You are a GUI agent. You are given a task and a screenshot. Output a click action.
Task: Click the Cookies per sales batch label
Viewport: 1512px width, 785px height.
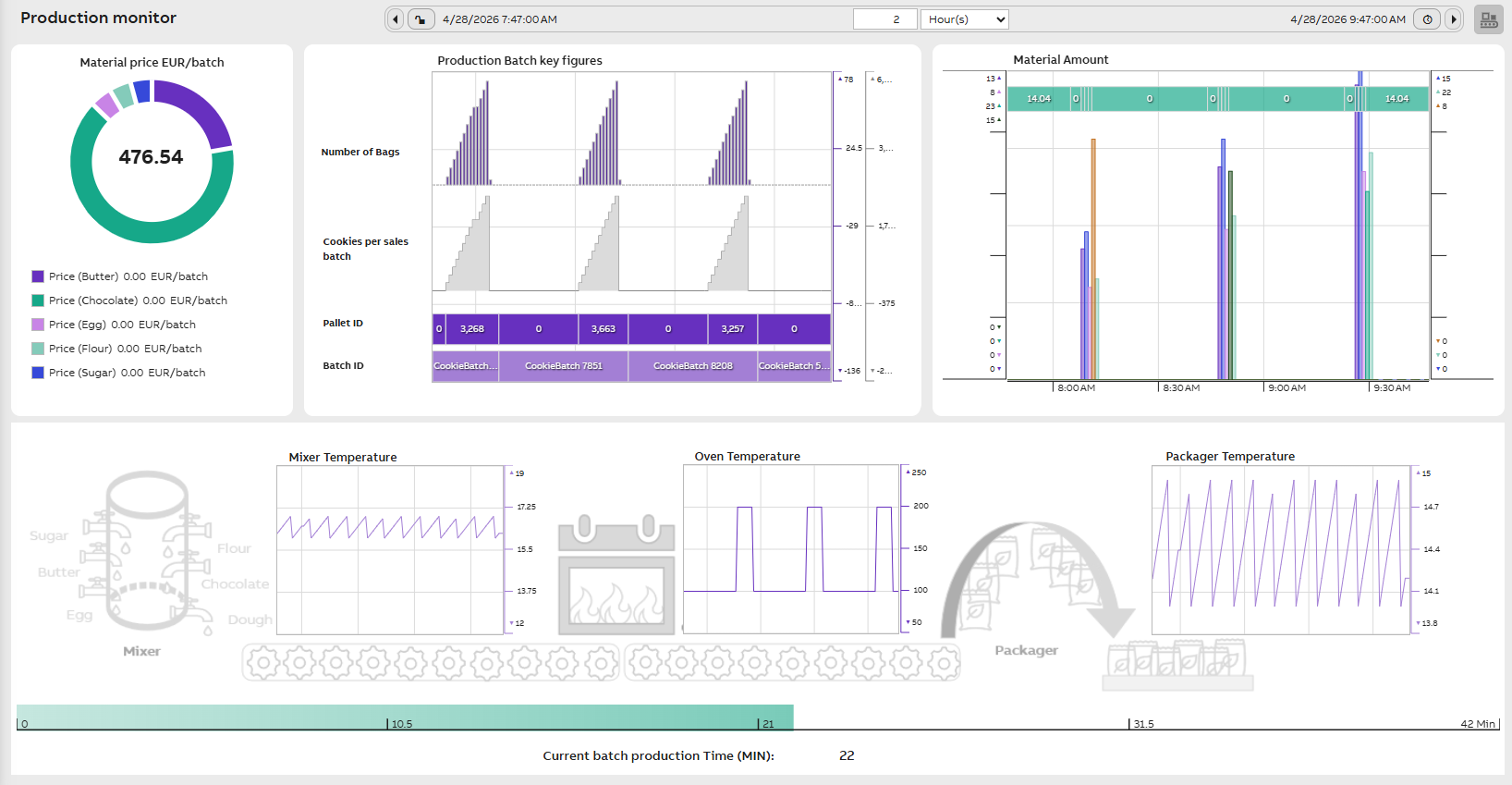click(365, 249)
